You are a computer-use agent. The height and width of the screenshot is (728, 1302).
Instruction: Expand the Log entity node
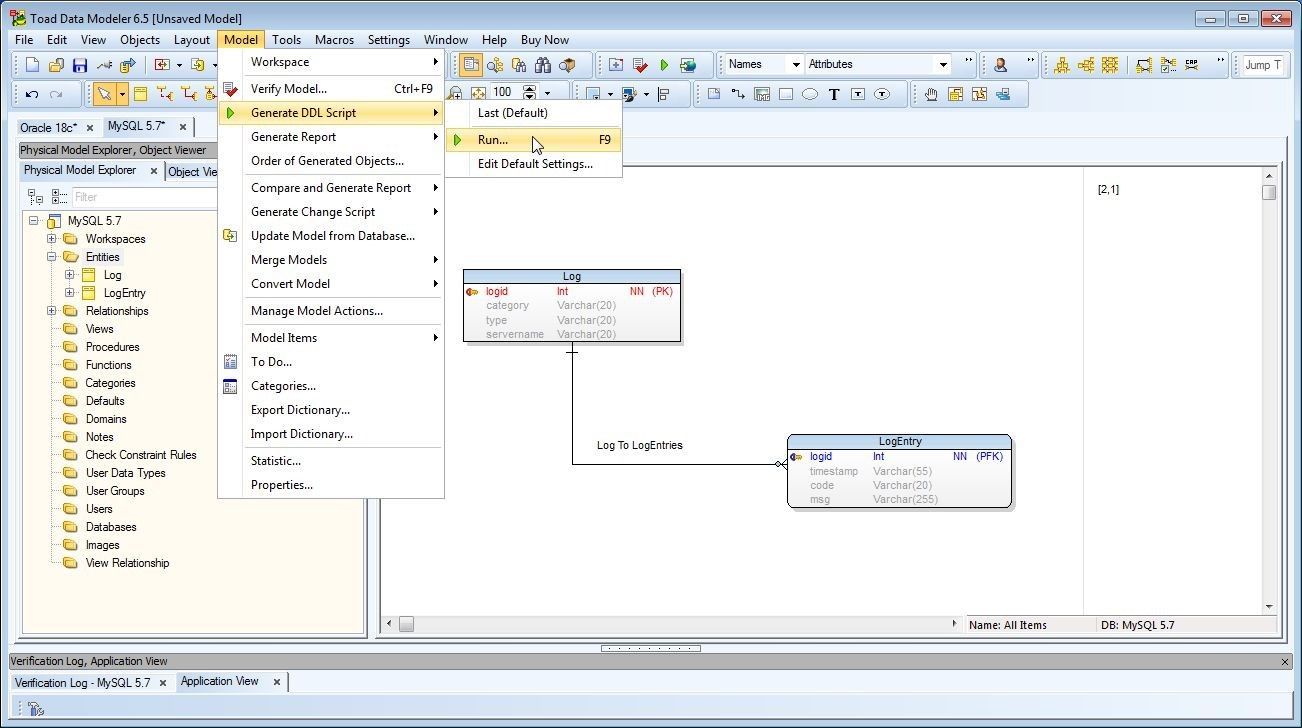(70, 275)
